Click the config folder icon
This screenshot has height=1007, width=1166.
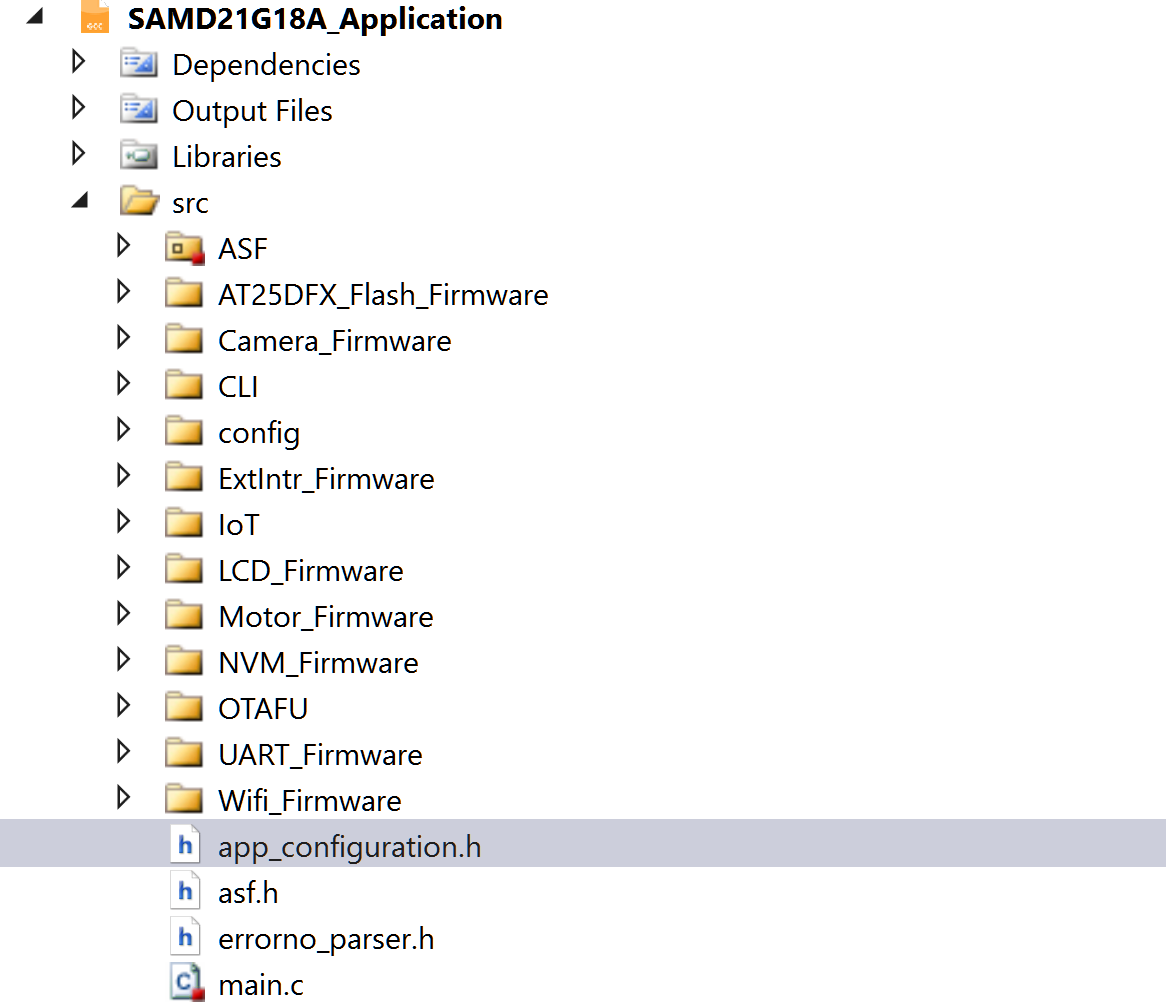coord(184,431)
